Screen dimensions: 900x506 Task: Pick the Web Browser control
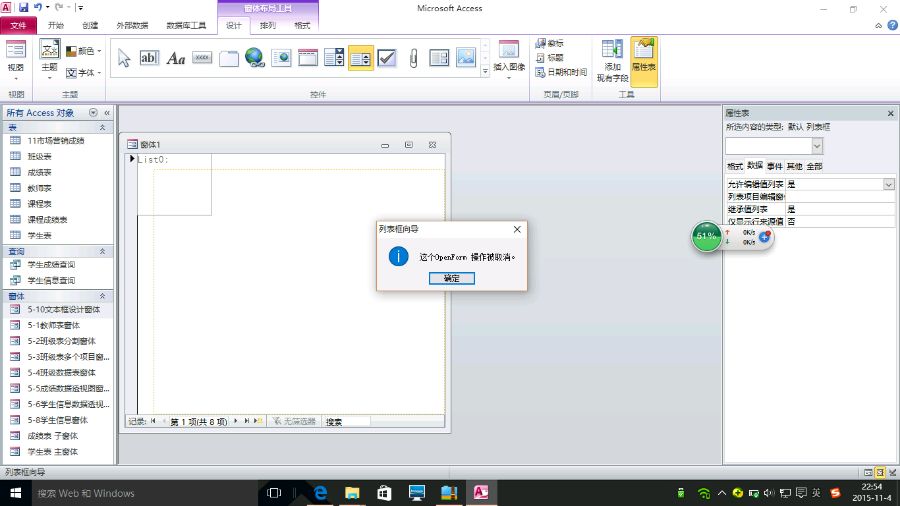coord(281,58)
